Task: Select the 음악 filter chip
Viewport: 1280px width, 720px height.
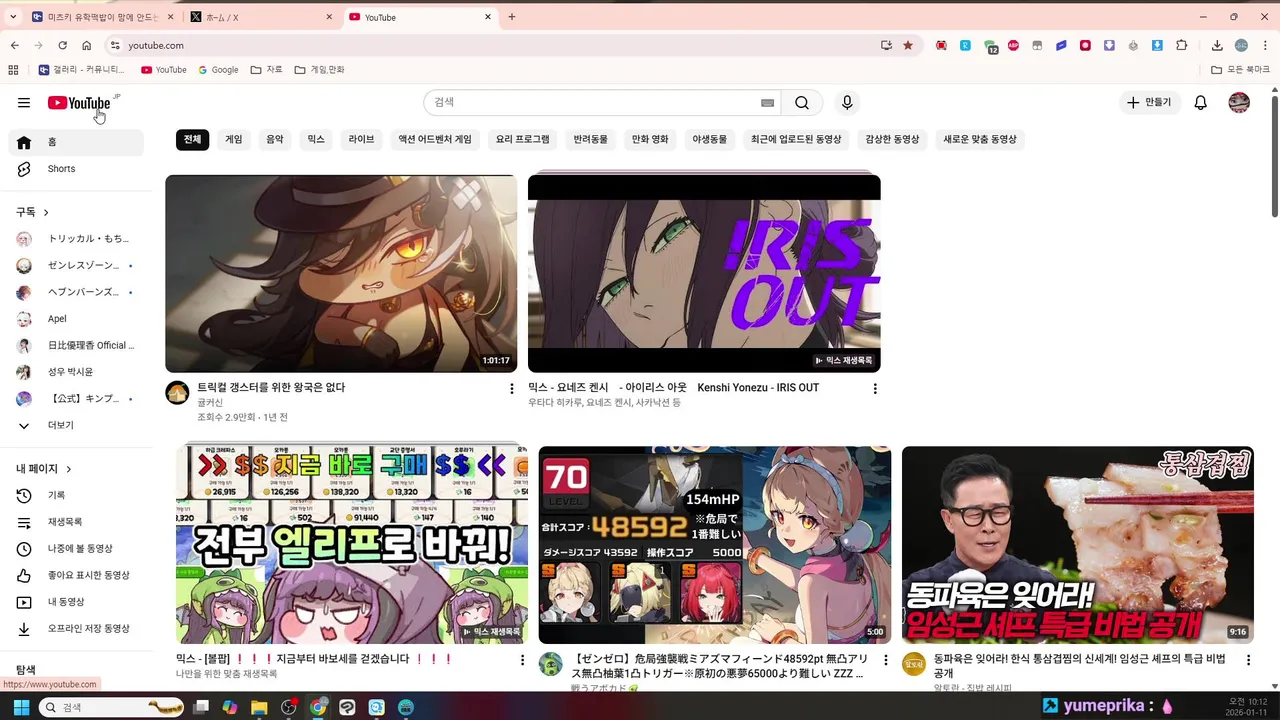Action: pyautogui.click(x=275, y=140)
